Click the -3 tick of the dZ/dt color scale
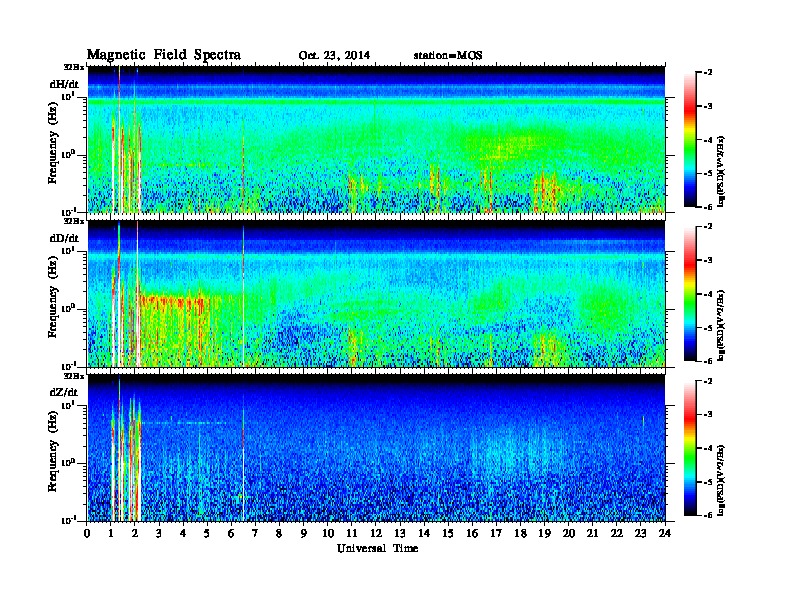Image resolution: width=792 pixels, height=612 pixels. [x=708, y=415]
